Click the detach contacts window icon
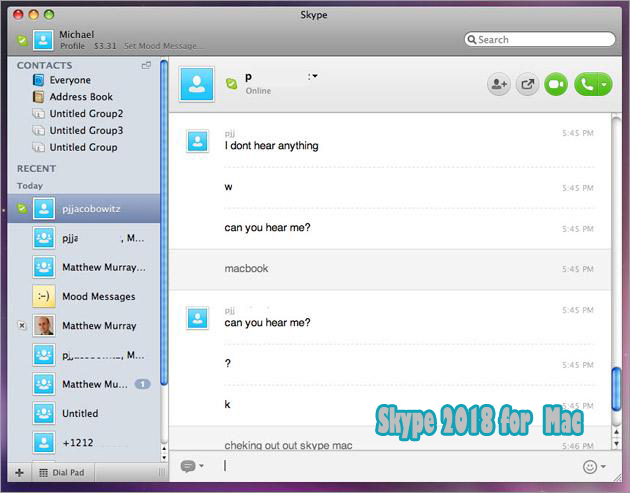The height and width of the screenshot is (493, 630). (146, 65)
